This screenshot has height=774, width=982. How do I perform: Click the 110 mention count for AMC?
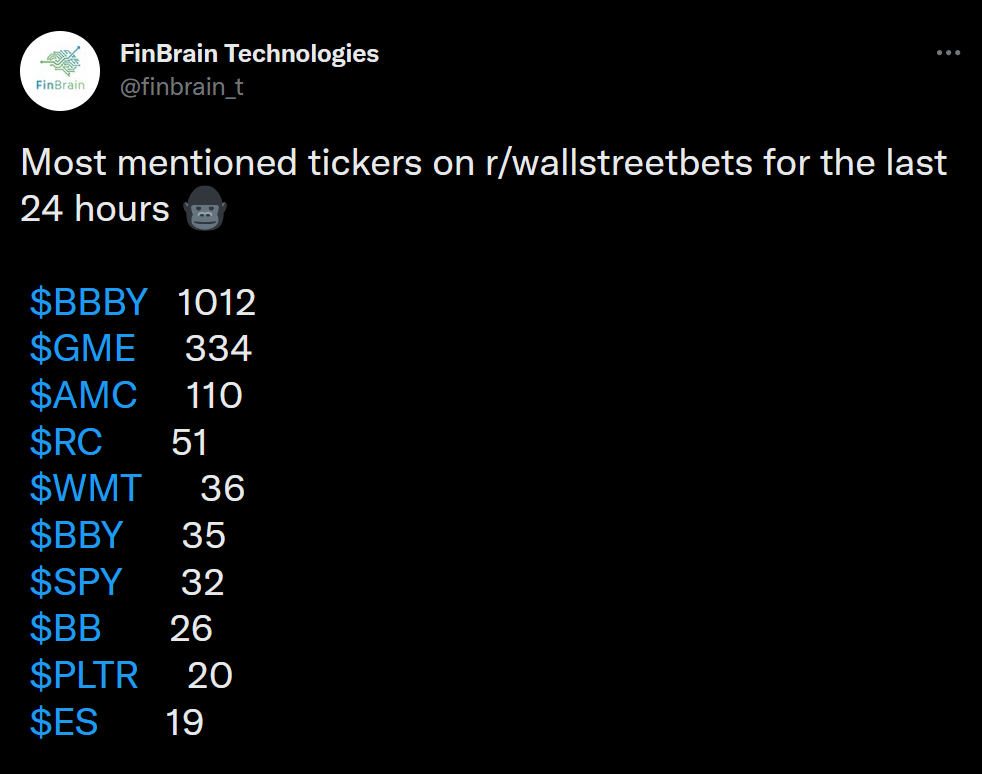pyautogui.click(x=214, y=396)
